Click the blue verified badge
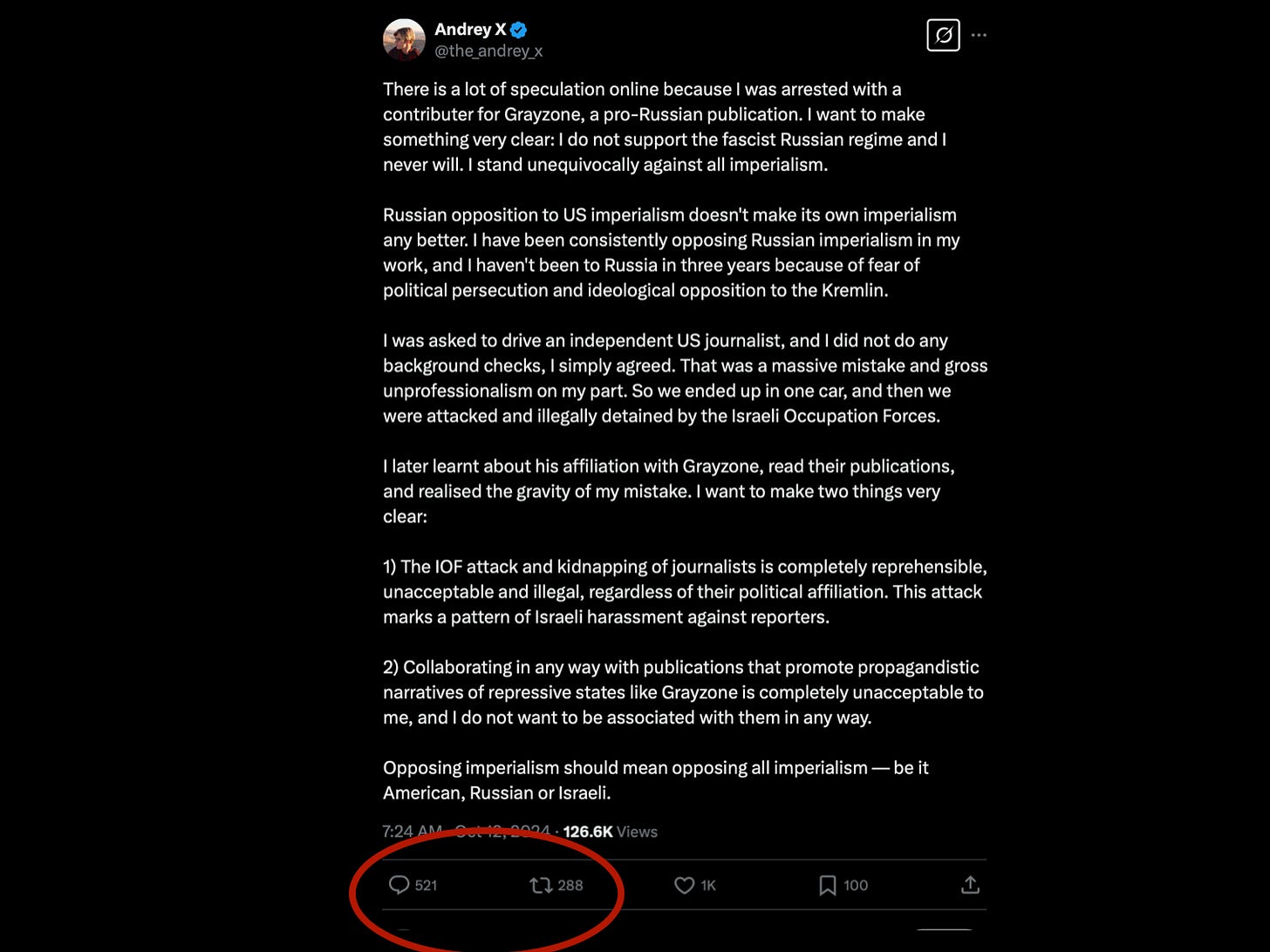This screenshot has width=1270, height=952. click(x=518, y=30)
